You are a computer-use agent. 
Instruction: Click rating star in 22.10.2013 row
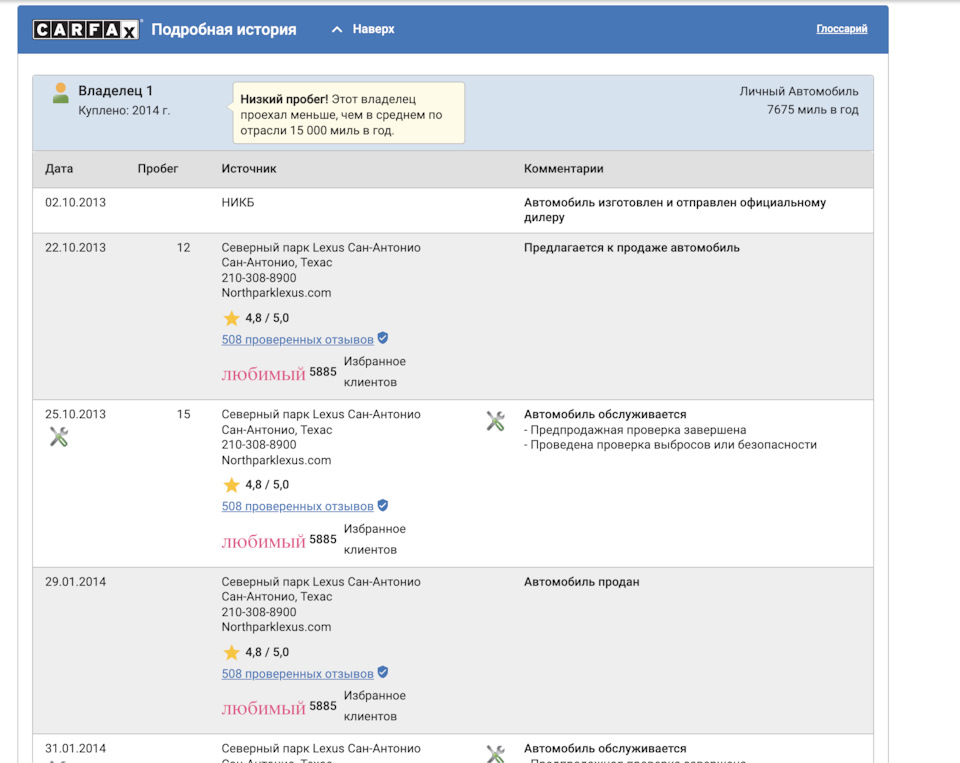(231, 318)
